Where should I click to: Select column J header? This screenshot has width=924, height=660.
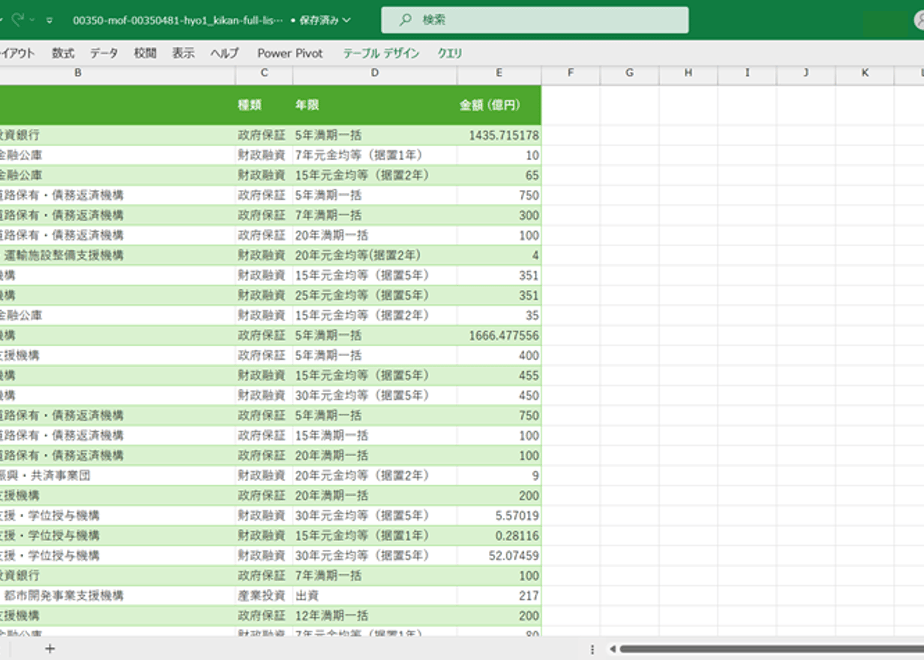tap(806, 72)
